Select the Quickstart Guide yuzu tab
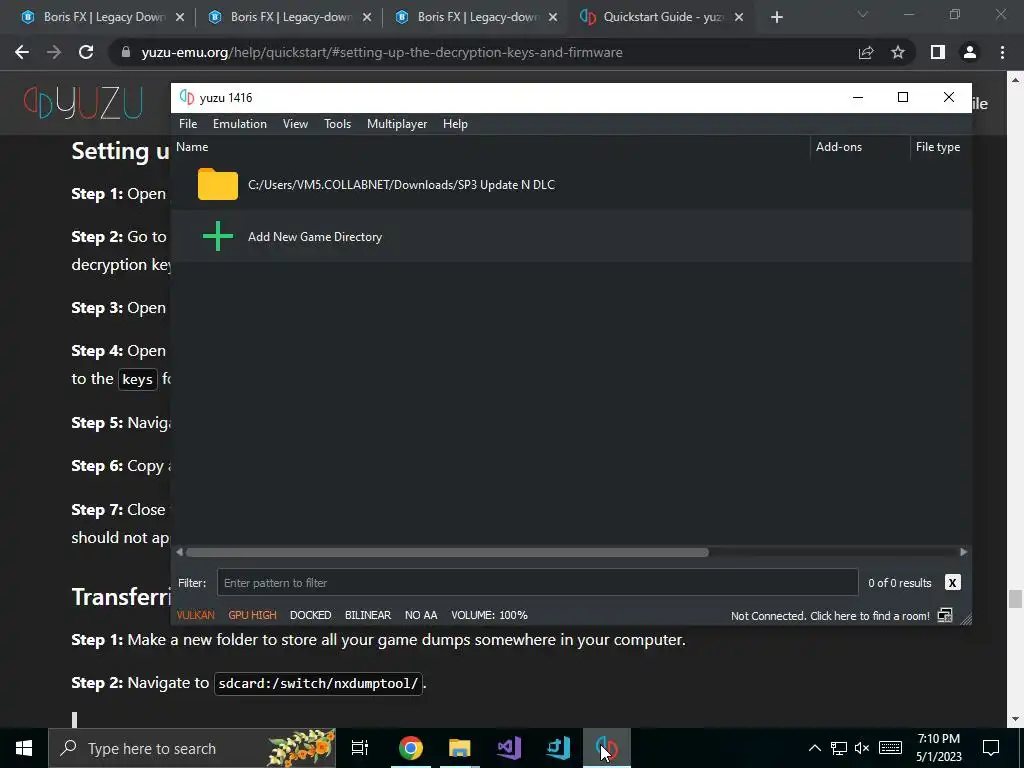Viewport: 1024px width, 768px height. [662, 17]
